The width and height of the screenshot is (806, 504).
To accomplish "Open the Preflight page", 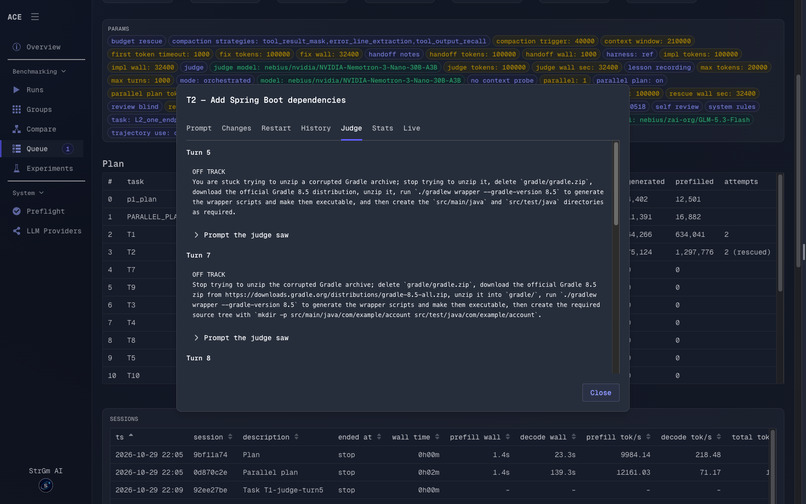I will pyautogui.click(x=45, y=211).
